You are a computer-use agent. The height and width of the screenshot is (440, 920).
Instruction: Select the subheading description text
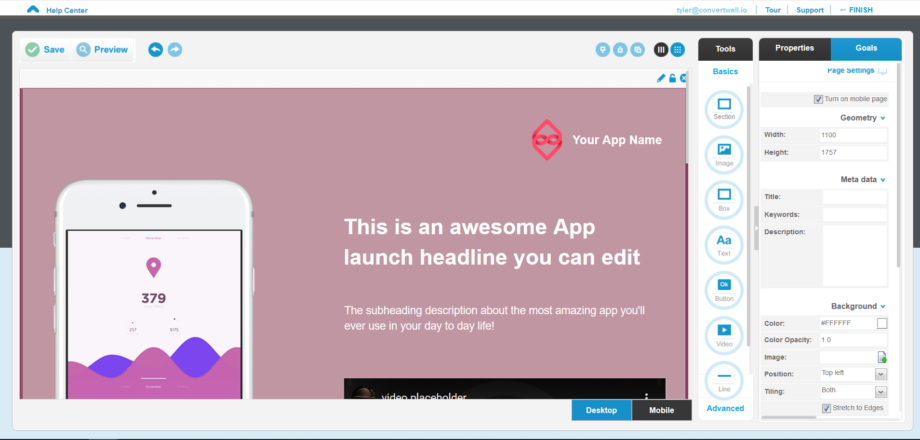[x=495, y=318]
